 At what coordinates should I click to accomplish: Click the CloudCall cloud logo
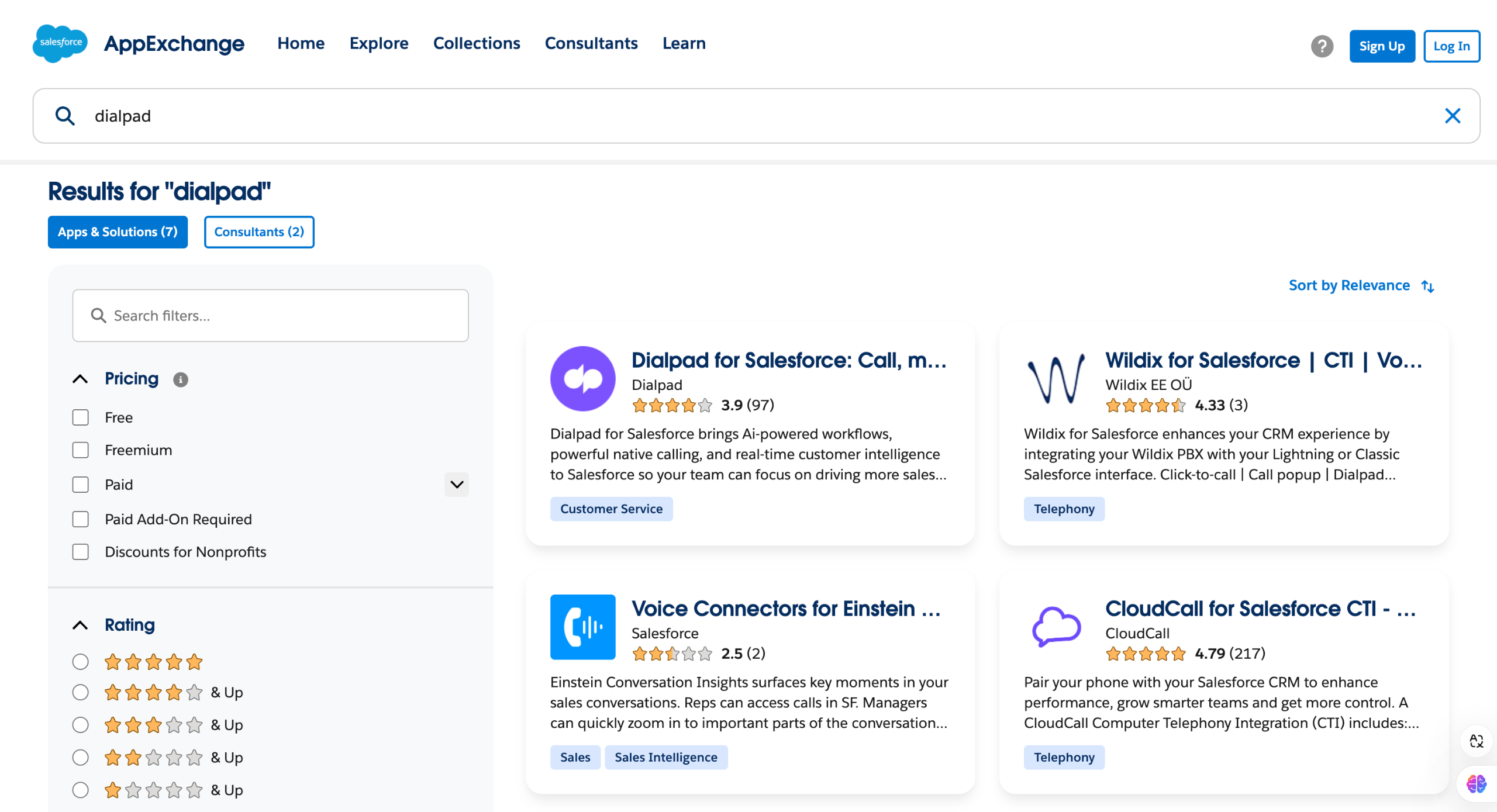click(x=1056, y=627)
